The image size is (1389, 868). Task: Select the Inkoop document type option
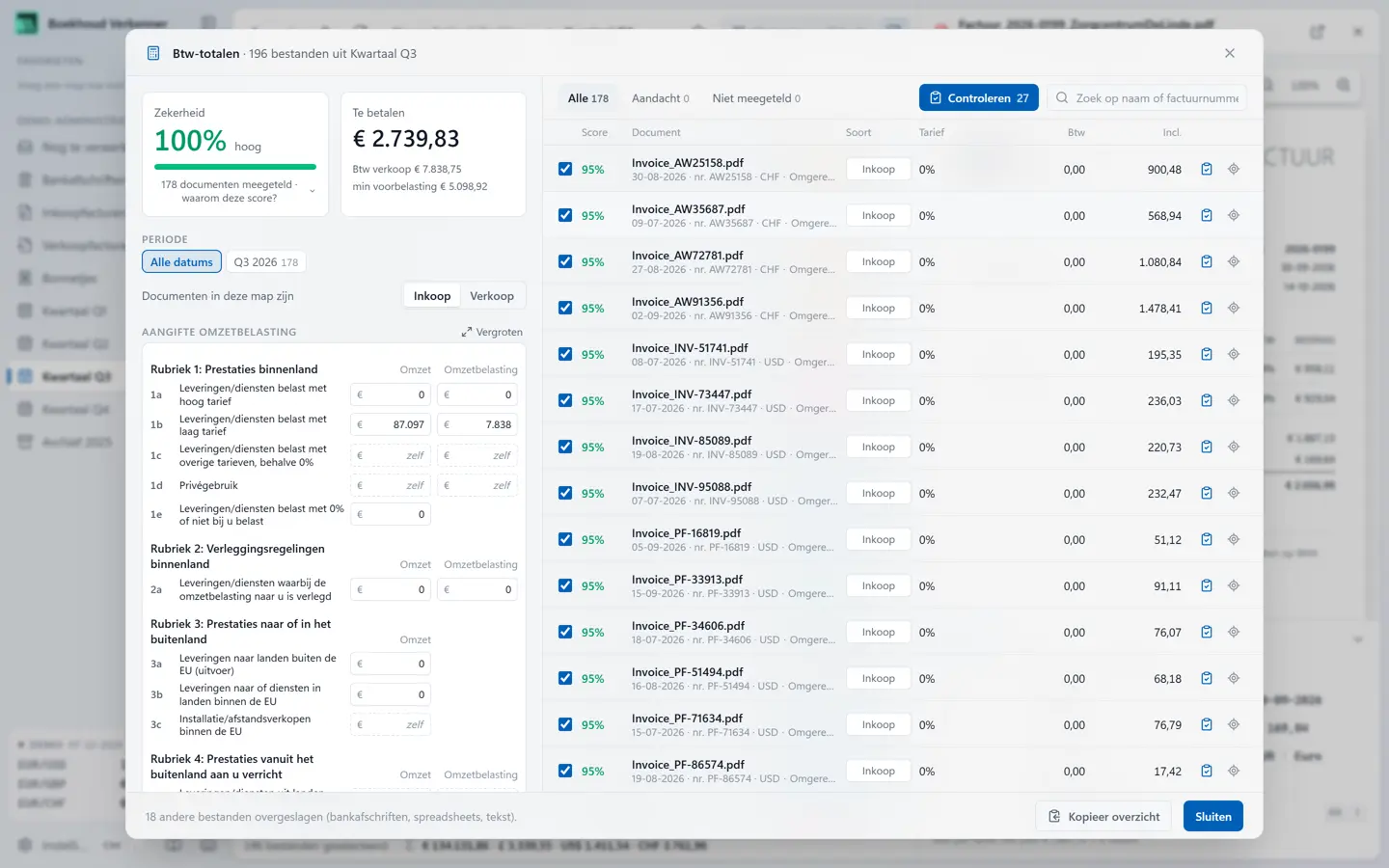pos(431,296)
